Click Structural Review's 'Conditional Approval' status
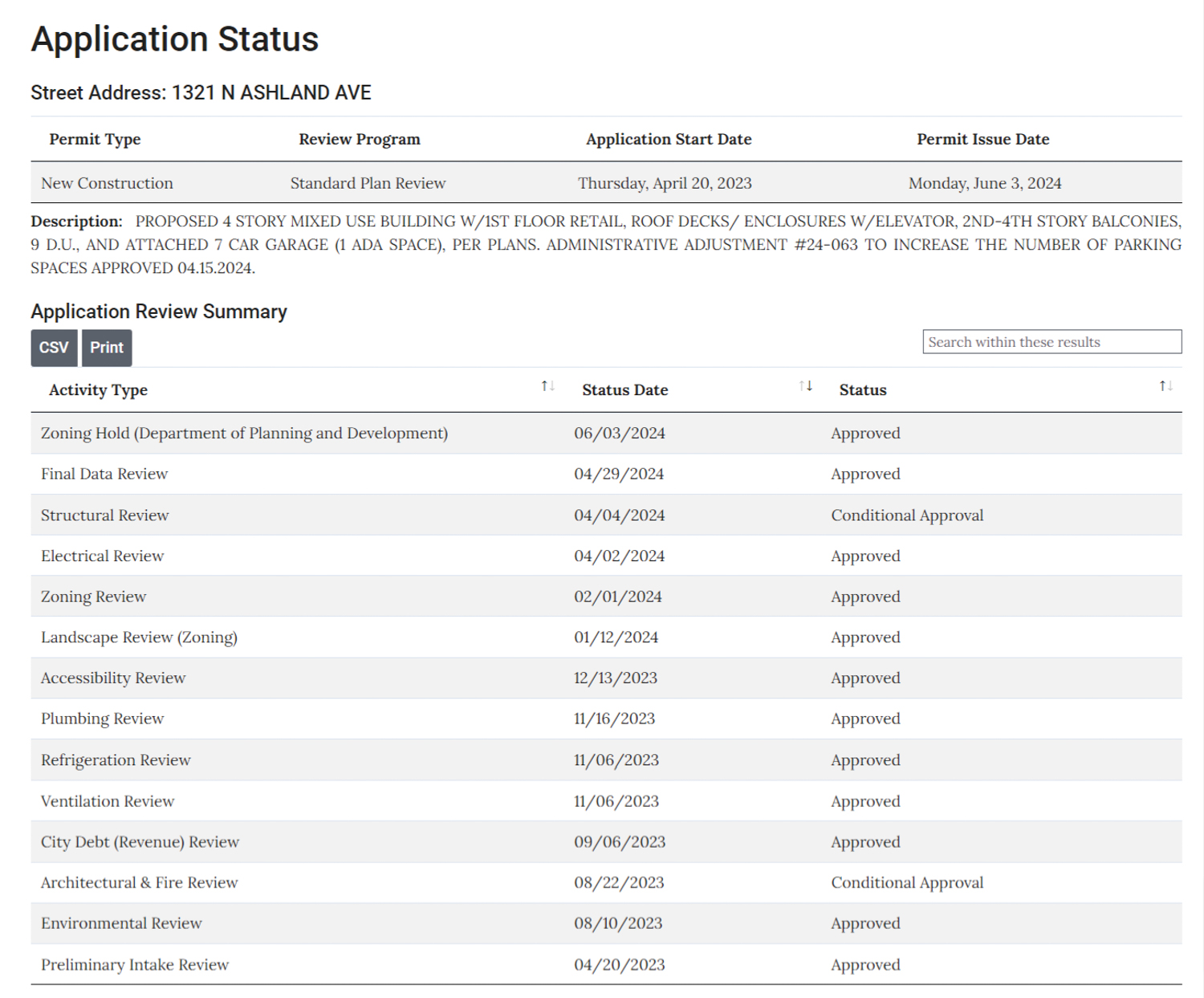 point(907,515)
